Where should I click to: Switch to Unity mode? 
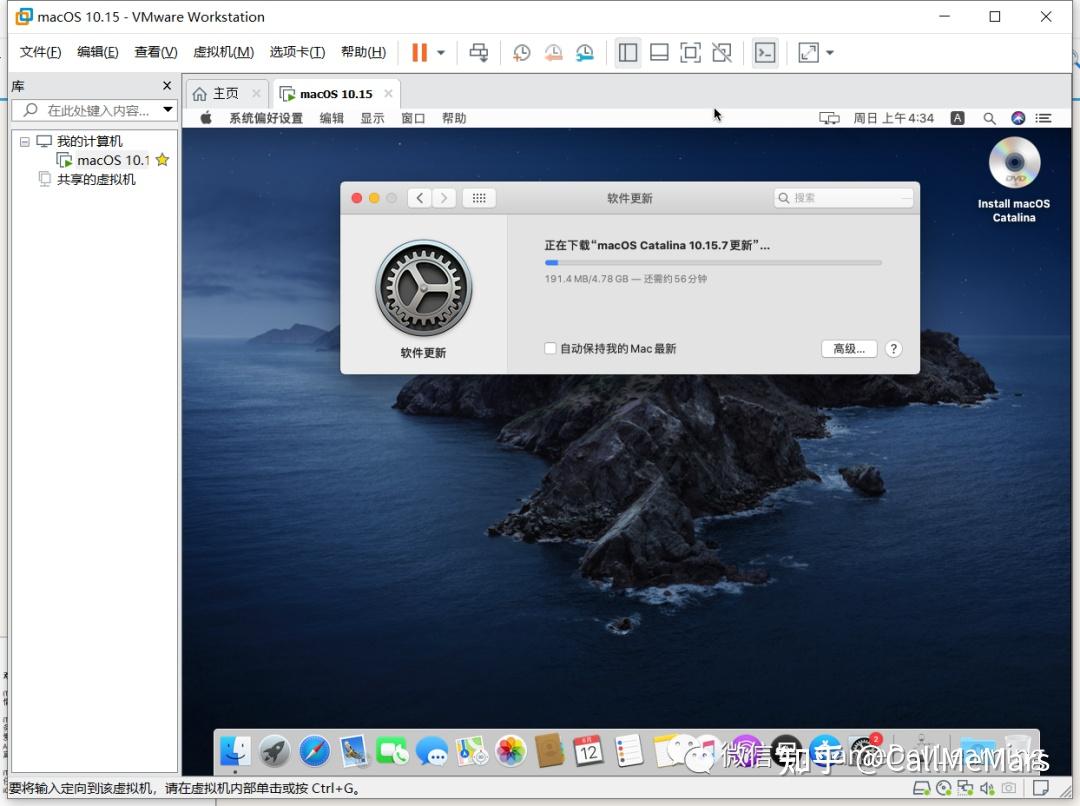[722, 52]
